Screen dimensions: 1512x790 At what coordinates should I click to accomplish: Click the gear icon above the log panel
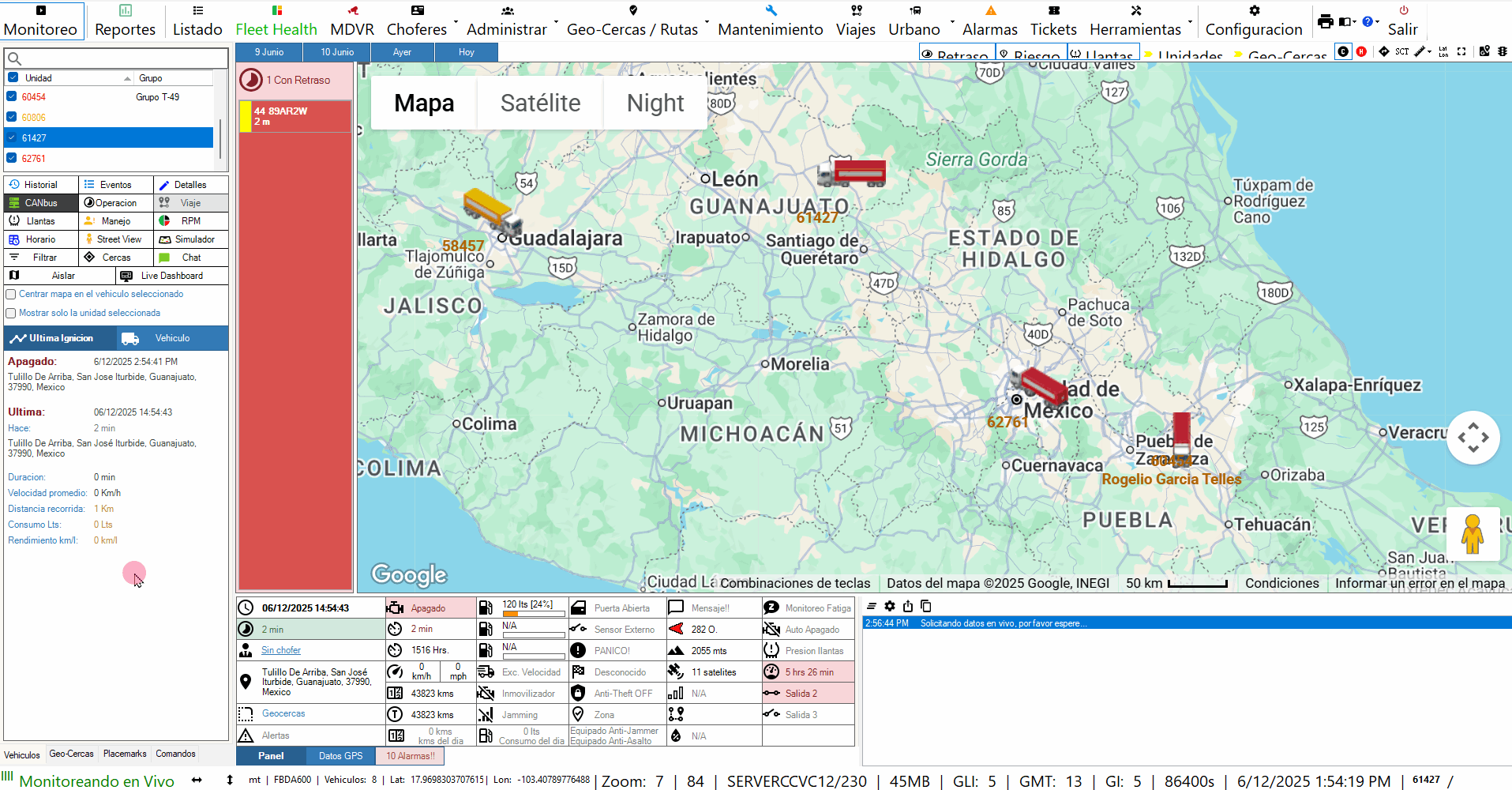coord(890,606)
